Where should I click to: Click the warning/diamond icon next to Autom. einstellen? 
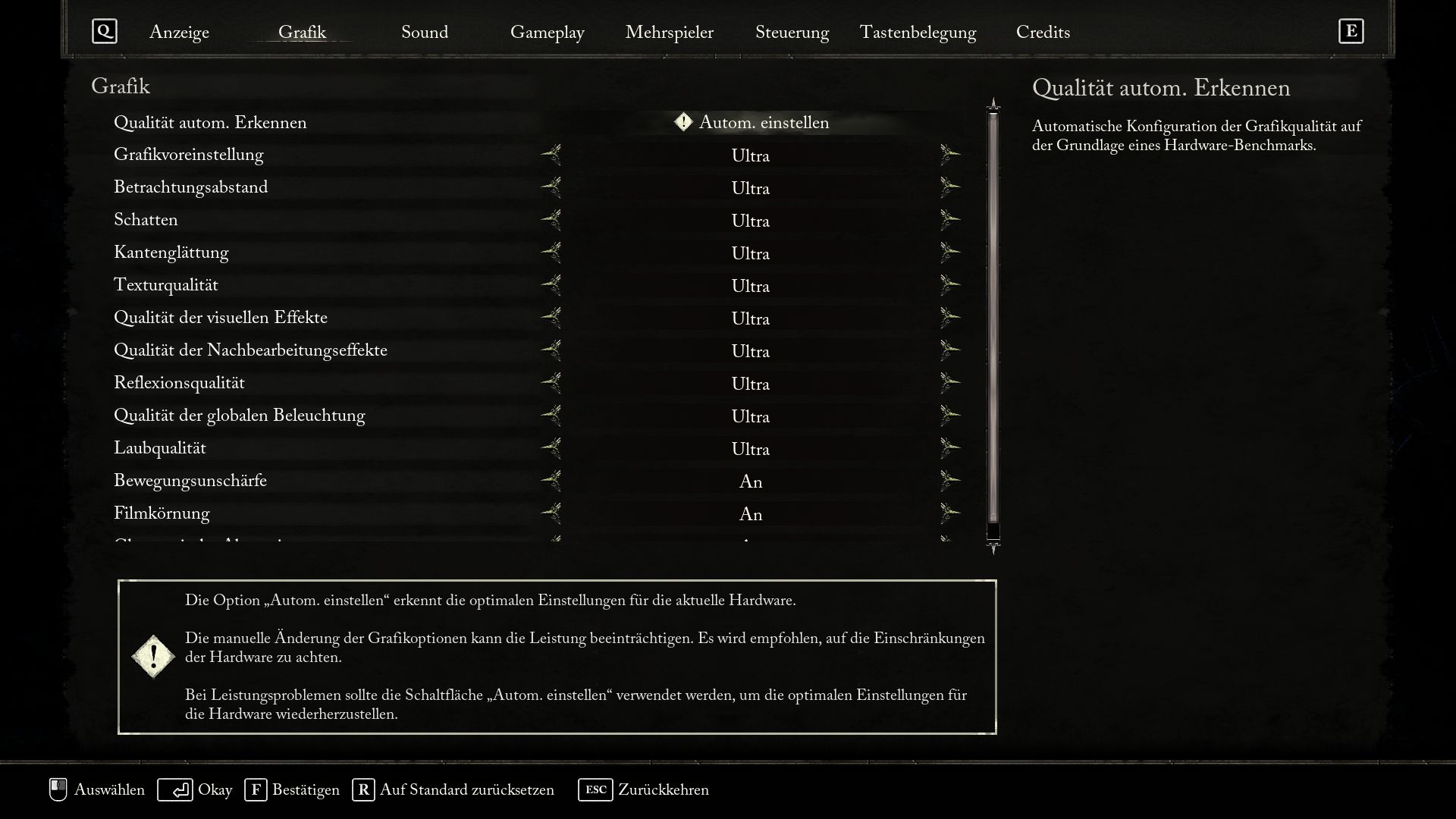(684, 122)
